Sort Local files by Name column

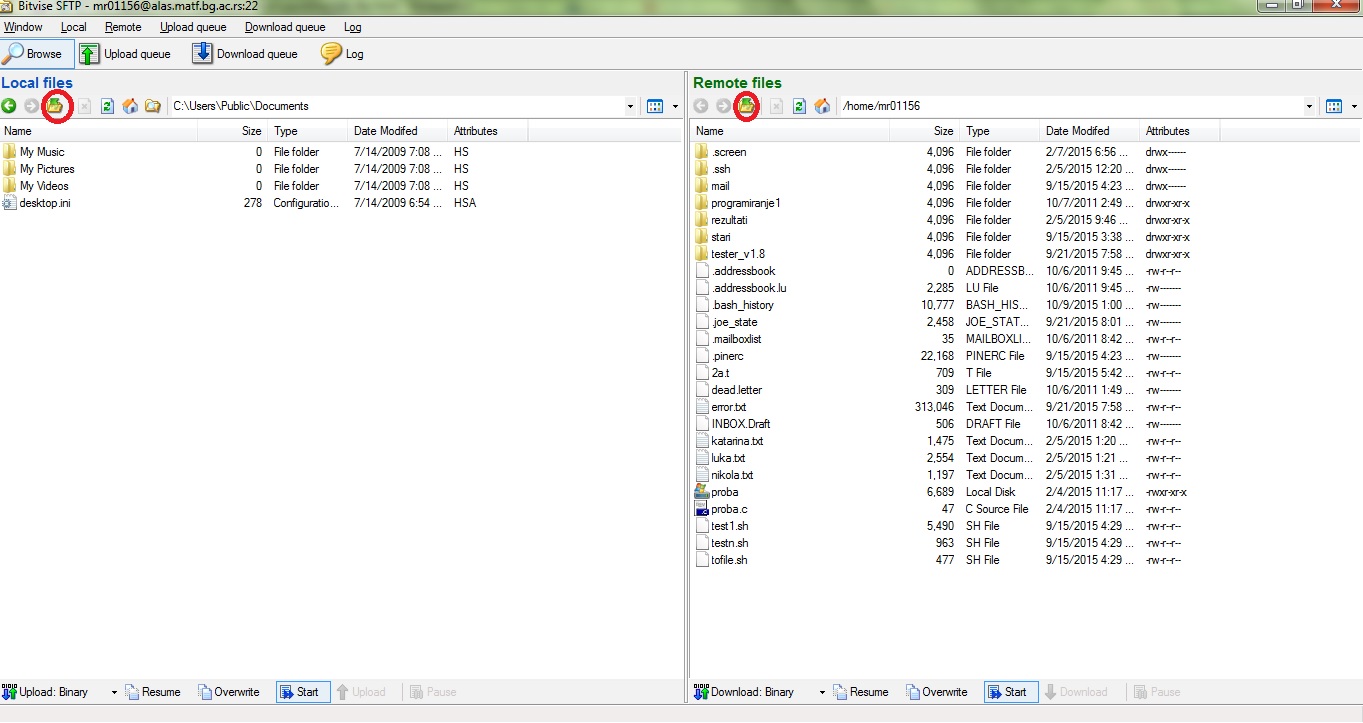click(x=99, y=131)
